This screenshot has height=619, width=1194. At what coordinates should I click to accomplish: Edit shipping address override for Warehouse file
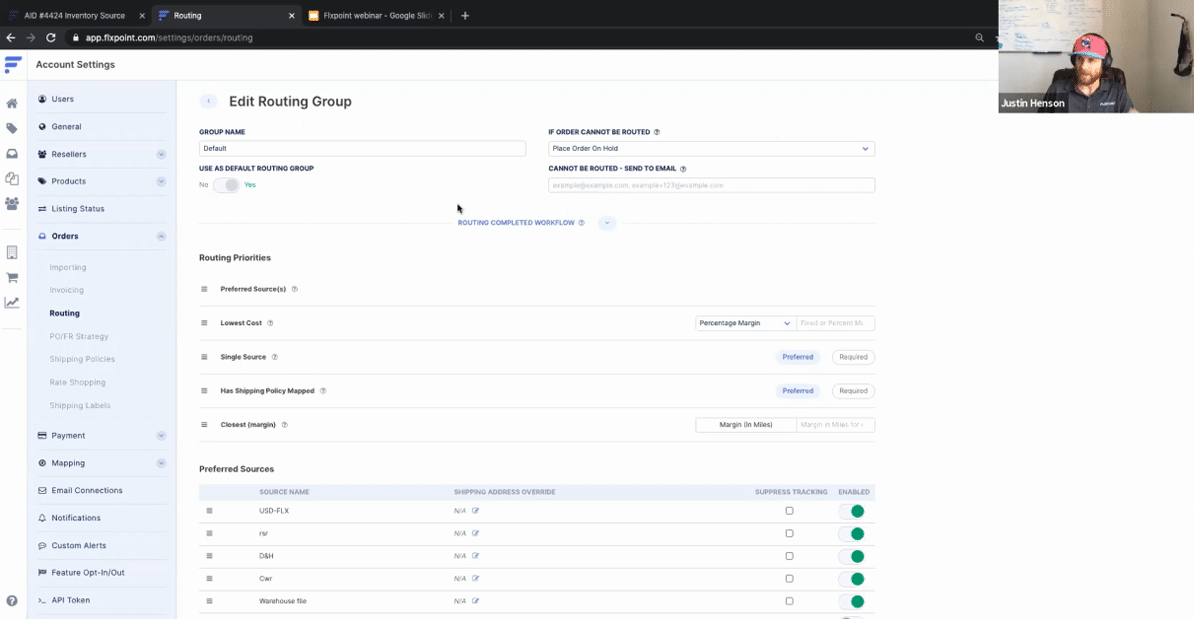pos(475,601)
